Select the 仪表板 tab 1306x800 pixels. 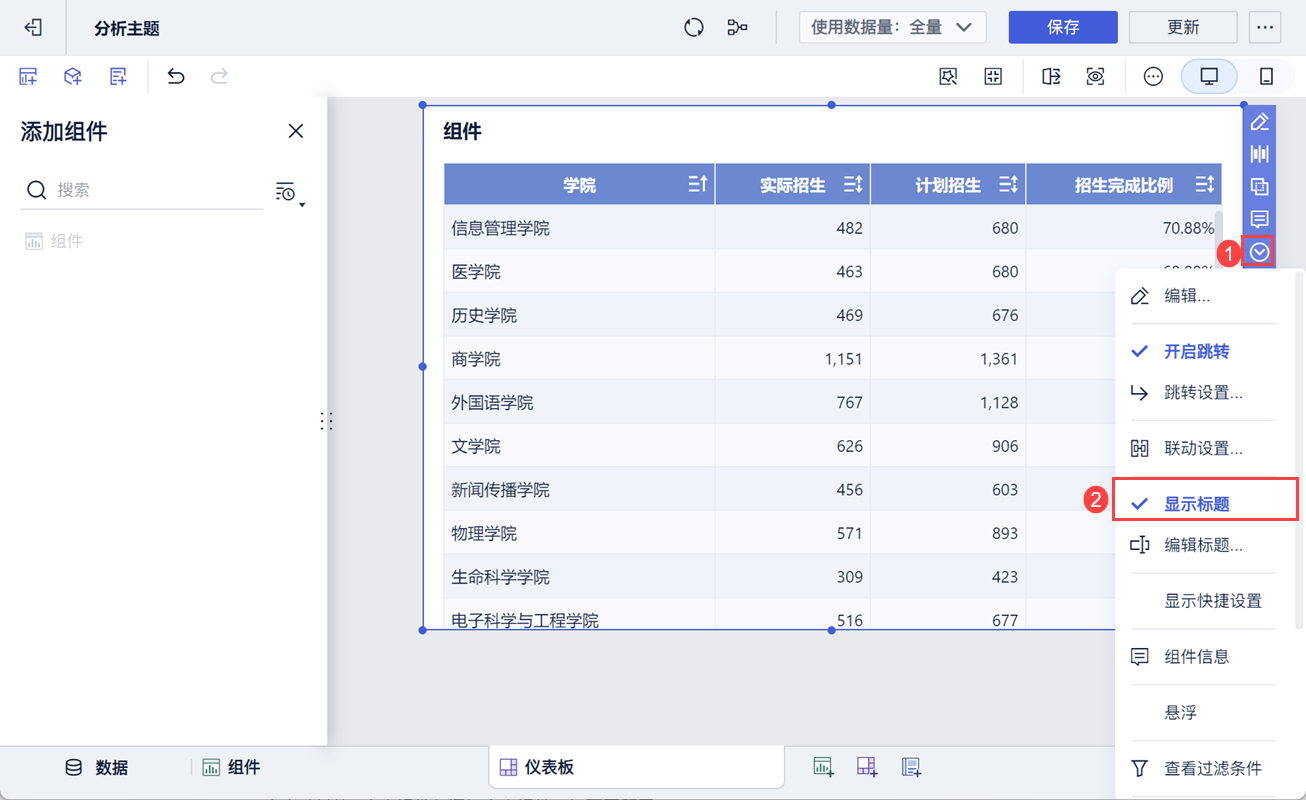[637, 767]
